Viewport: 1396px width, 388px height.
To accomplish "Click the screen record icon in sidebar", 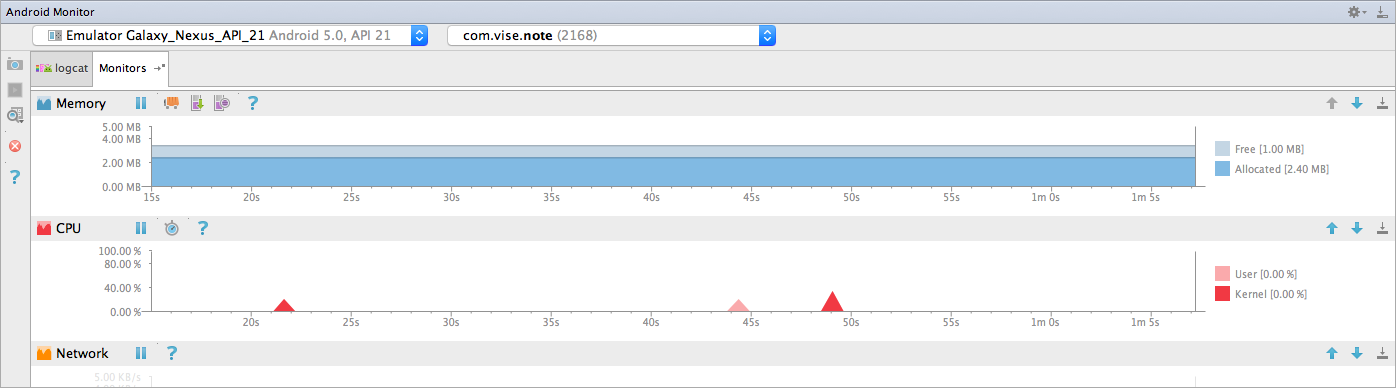I will (x=15, y=90).
